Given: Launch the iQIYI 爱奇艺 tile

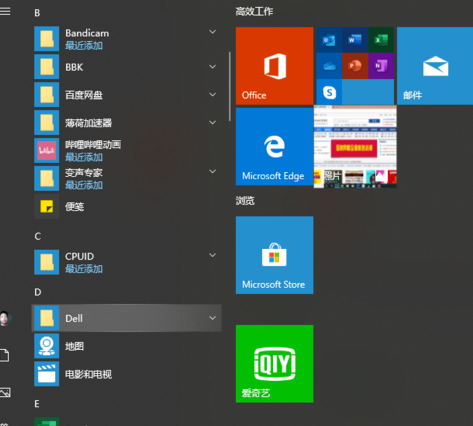Looking at the screenshot, I should [274, 364].
